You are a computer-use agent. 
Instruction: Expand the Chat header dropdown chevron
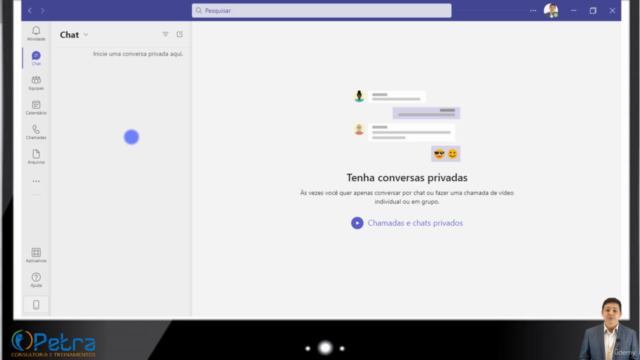coord(86,35)
